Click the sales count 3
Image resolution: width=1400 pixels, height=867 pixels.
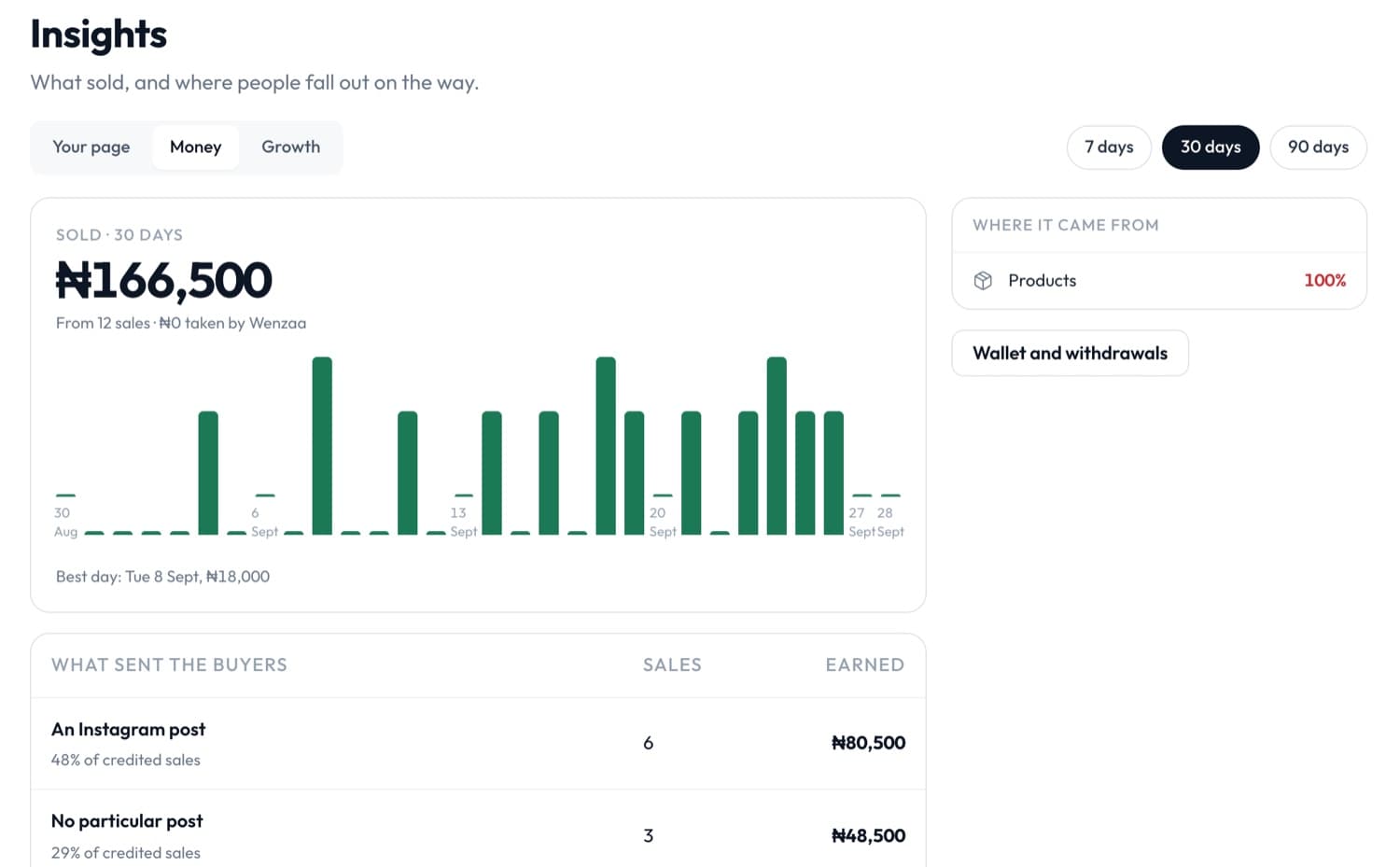pyautogui.click(x=649, y=836)
